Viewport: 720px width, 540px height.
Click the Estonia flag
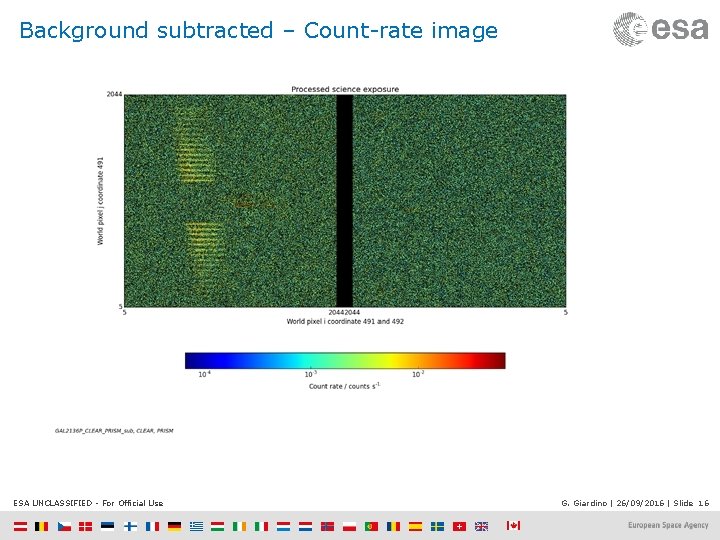pyautogui.click(x=107, y=526)
